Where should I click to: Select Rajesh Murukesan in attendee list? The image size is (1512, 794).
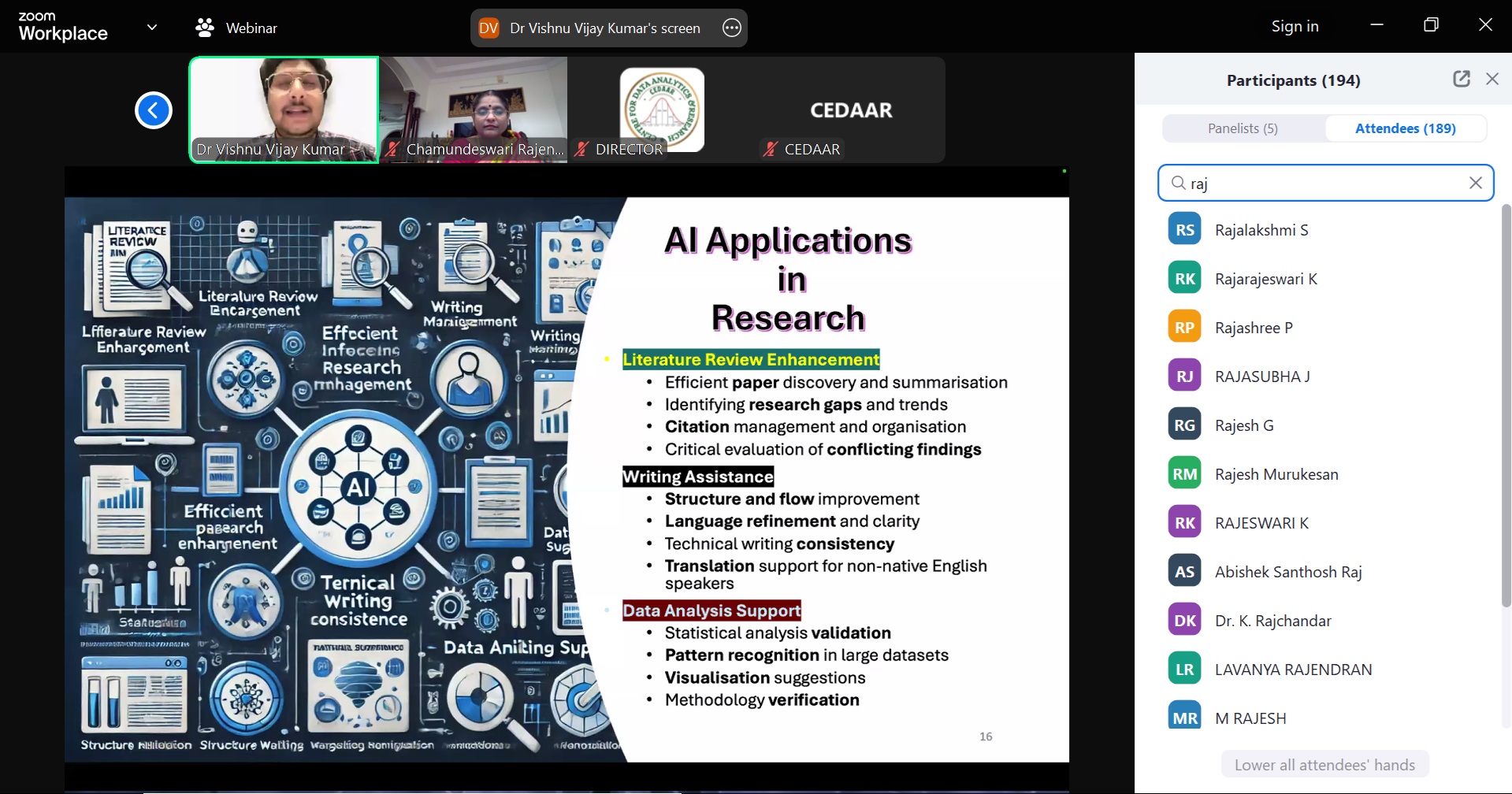coord(1276,474)
